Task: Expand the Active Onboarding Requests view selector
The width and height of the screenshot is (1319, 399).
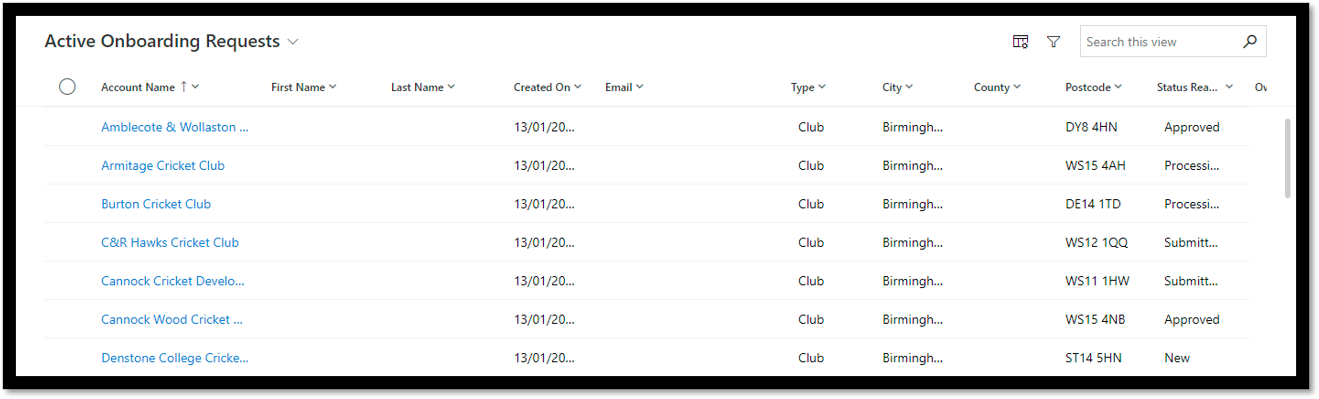Action: pyautogui.click(x=293, y=42)
